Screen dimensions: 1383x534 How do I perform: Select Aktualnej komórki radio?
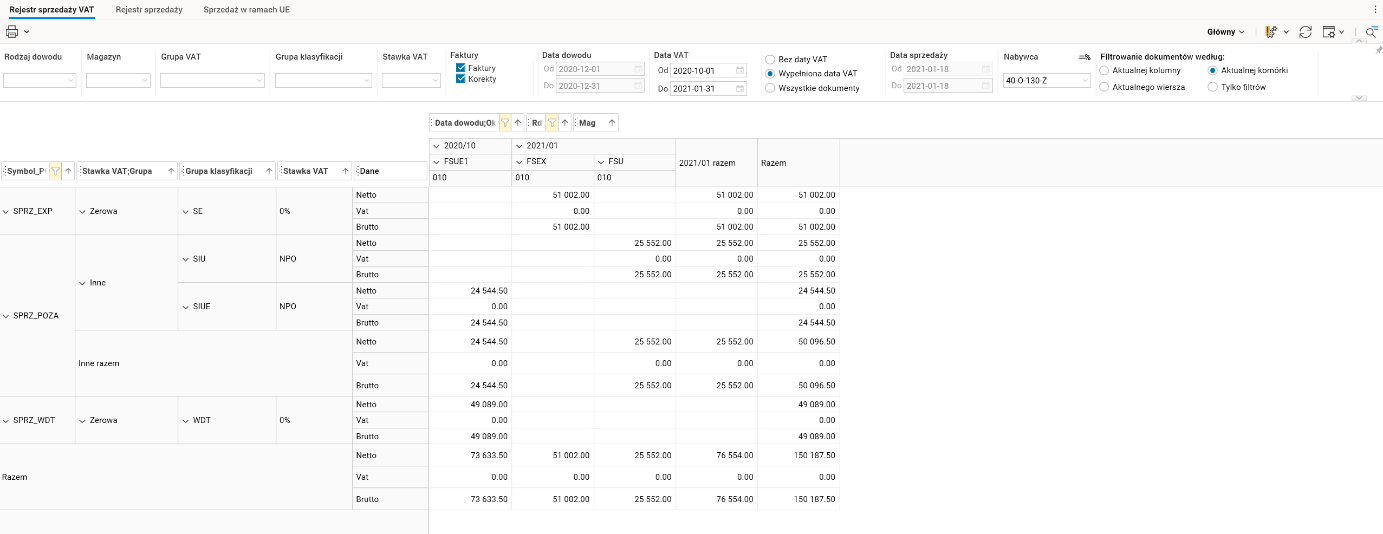coord(1213,71)
